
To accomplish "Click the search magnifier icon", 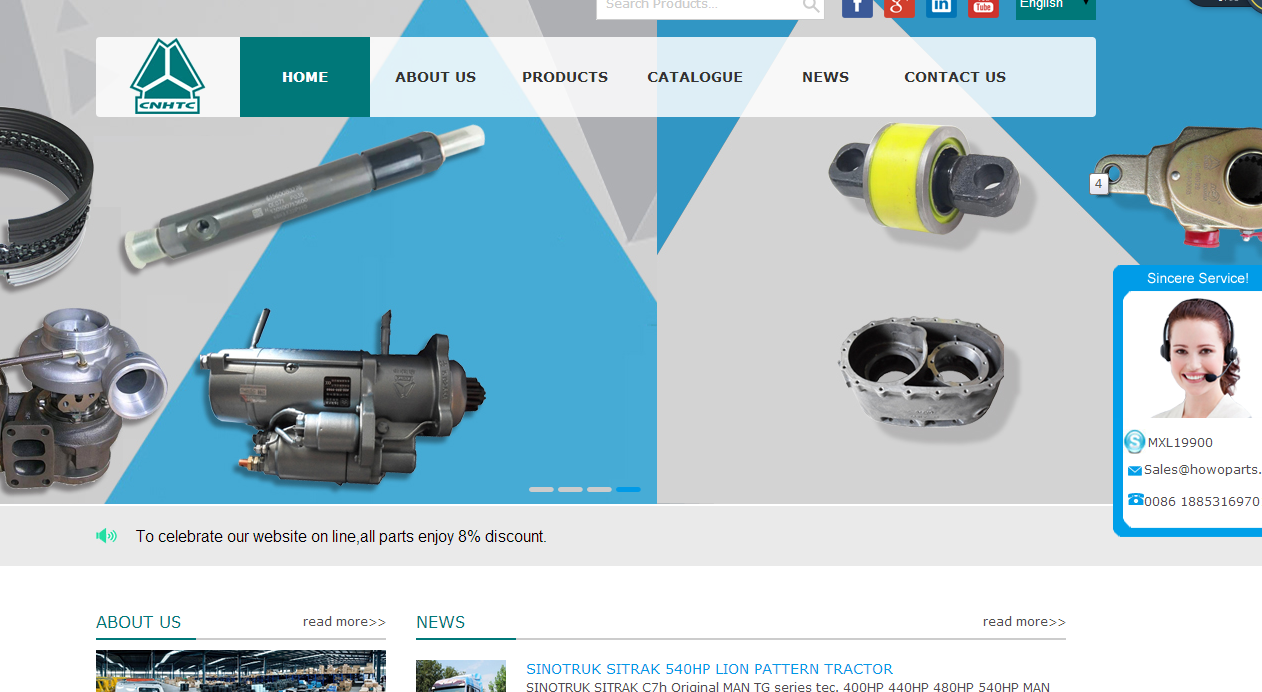I will click(811, 7).
